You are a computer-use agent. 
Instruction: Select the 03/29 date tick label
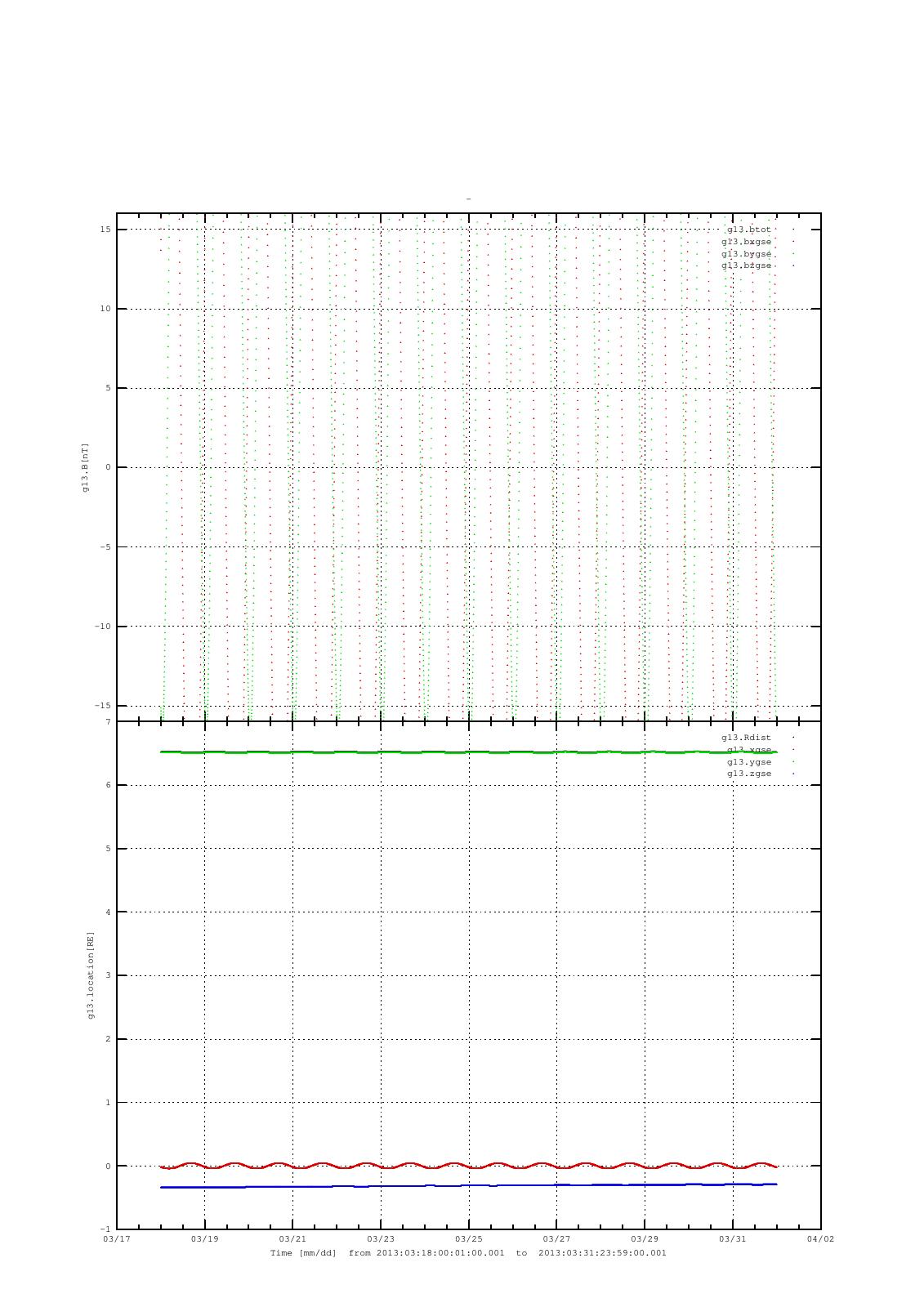point(645,1239)
